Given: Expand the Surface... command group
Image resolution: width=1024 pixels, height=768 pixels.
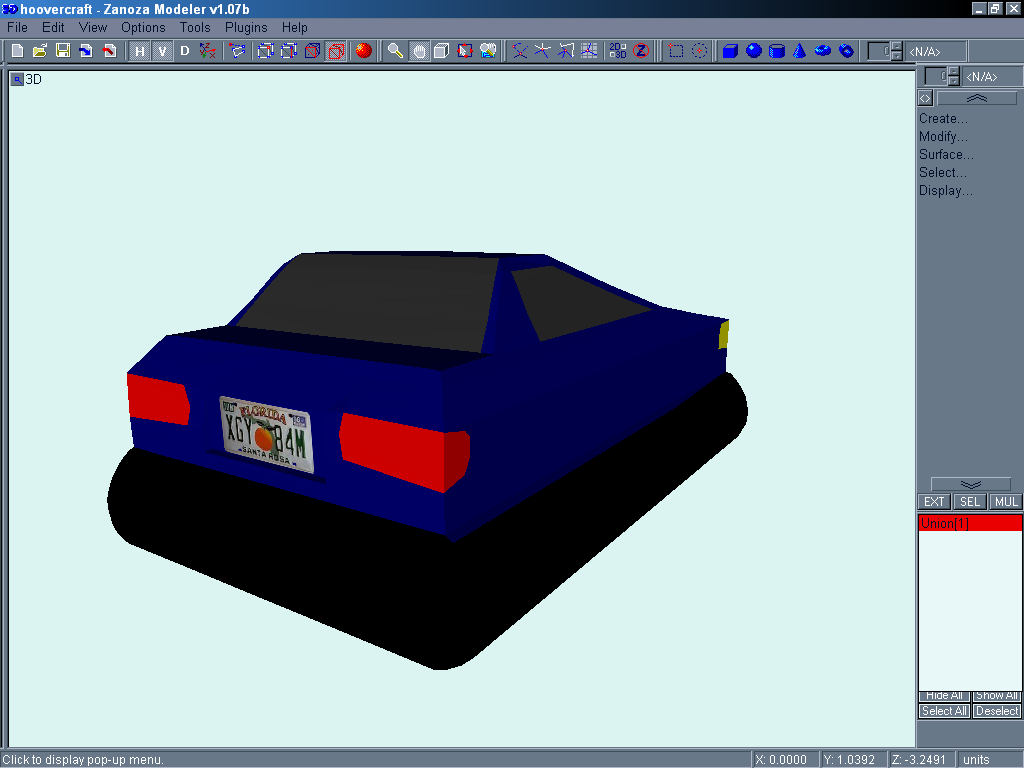Looking at the screenshot, I should coord(946,154).
